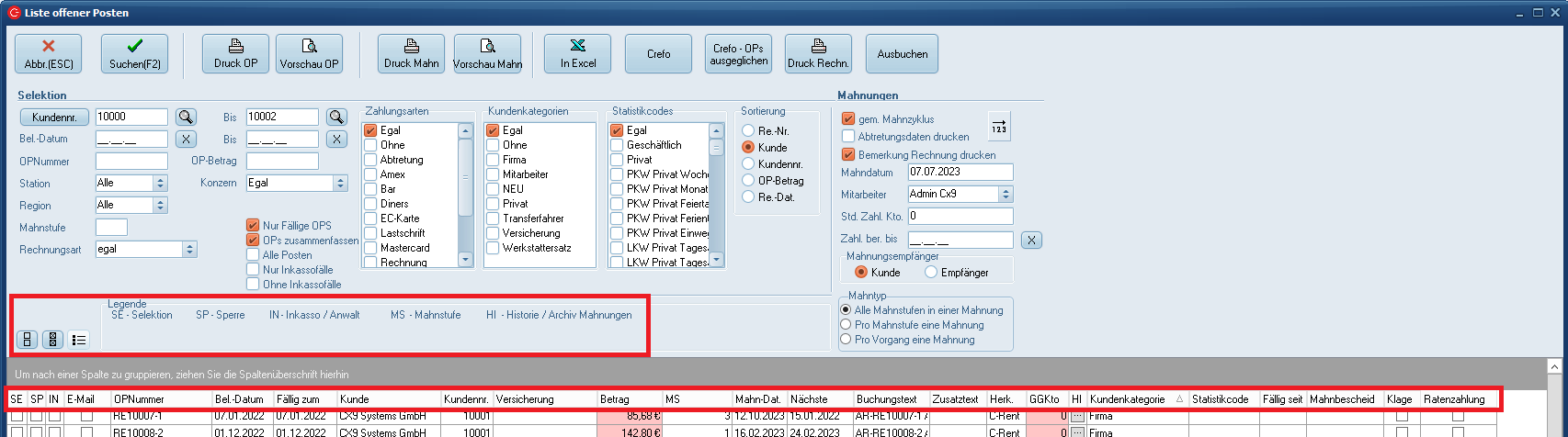Clear Zahl. ber. bis date with X
This screenshot has width=1568, height=437.
coord(1031,241)
